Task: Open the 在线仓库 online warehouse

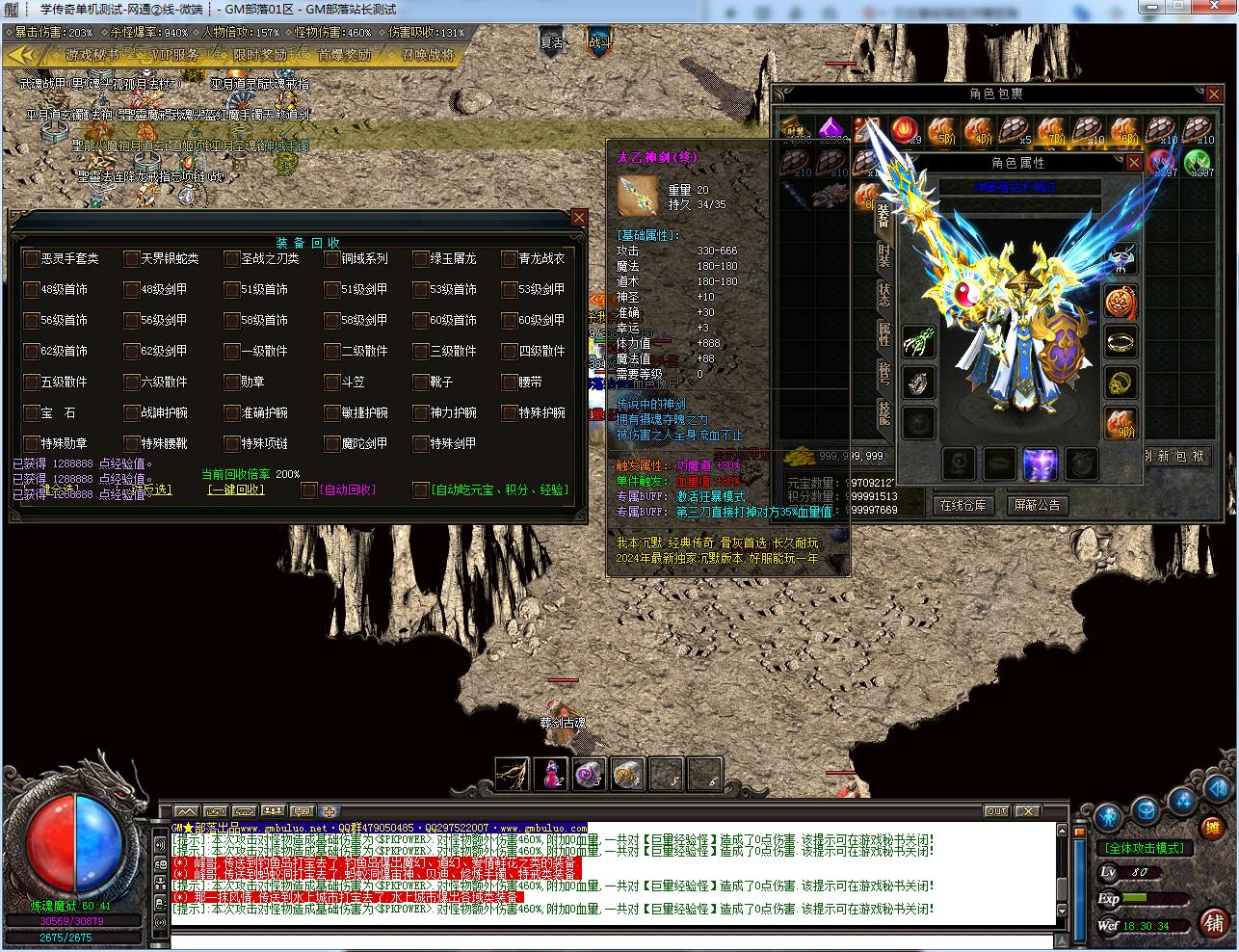Action: point(962,505)
